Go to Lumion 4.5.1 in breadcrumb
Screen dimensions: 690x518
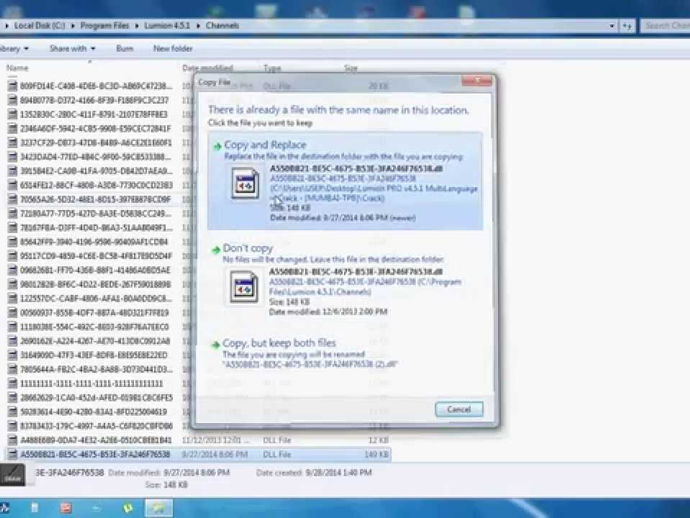click(167, 26)
